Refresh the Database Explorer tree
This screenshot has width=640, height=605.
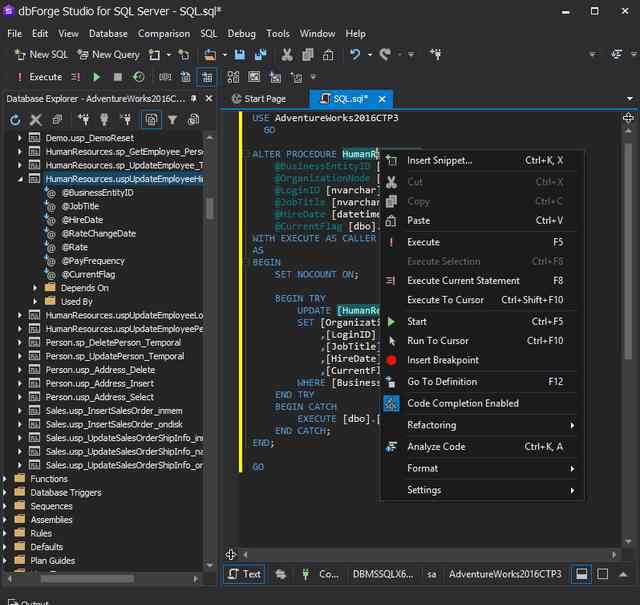(x=15, y=120)
